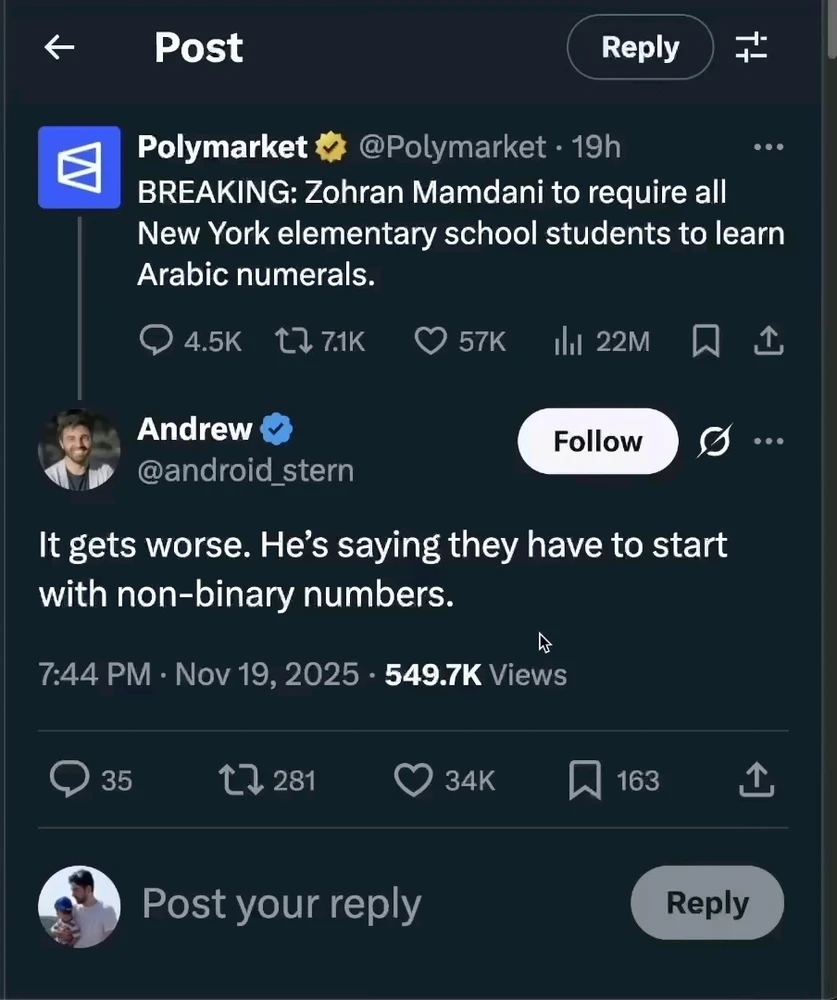Open the @android_stern handle link
The image size is (837, 1000).
tap(245, 470)
